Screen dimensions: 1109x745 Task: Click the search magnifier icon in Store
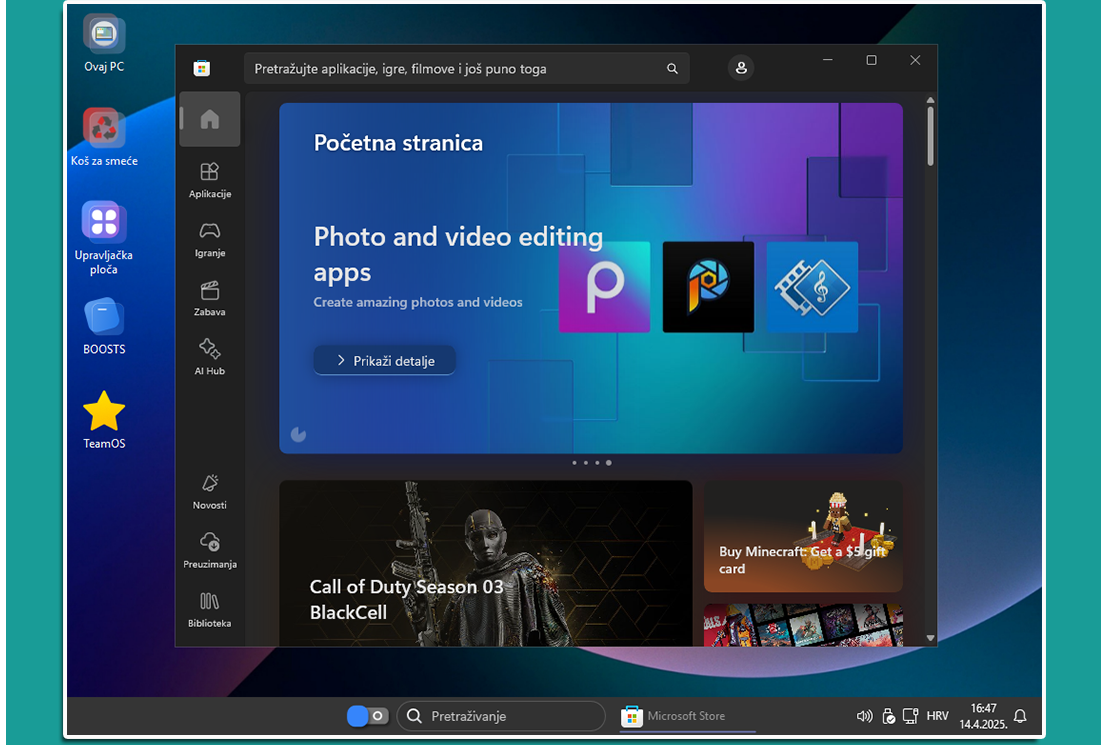click(x=672, y=69)
